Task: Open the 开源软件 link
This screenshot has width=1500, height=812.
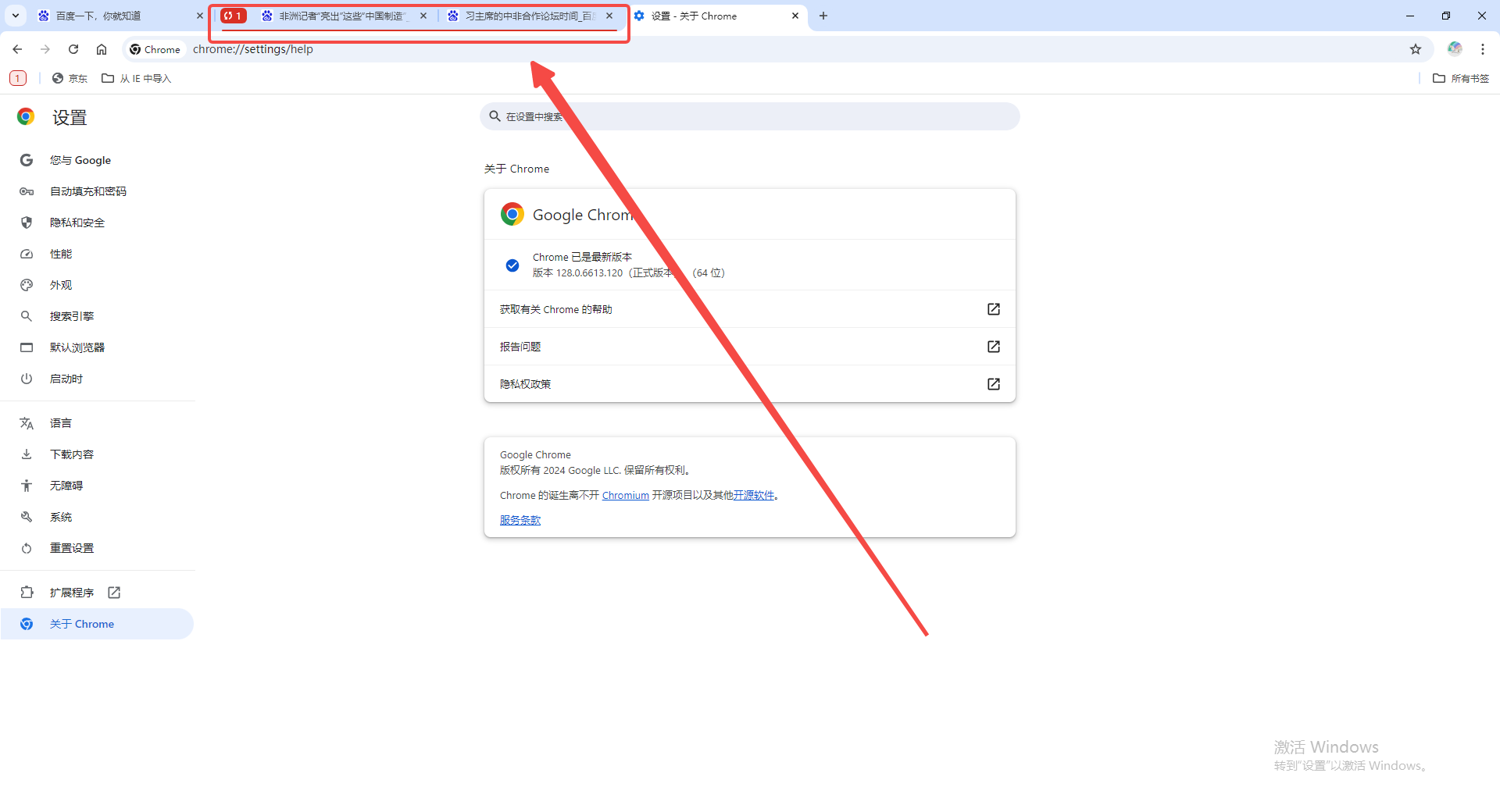Action: click(753, 496)
